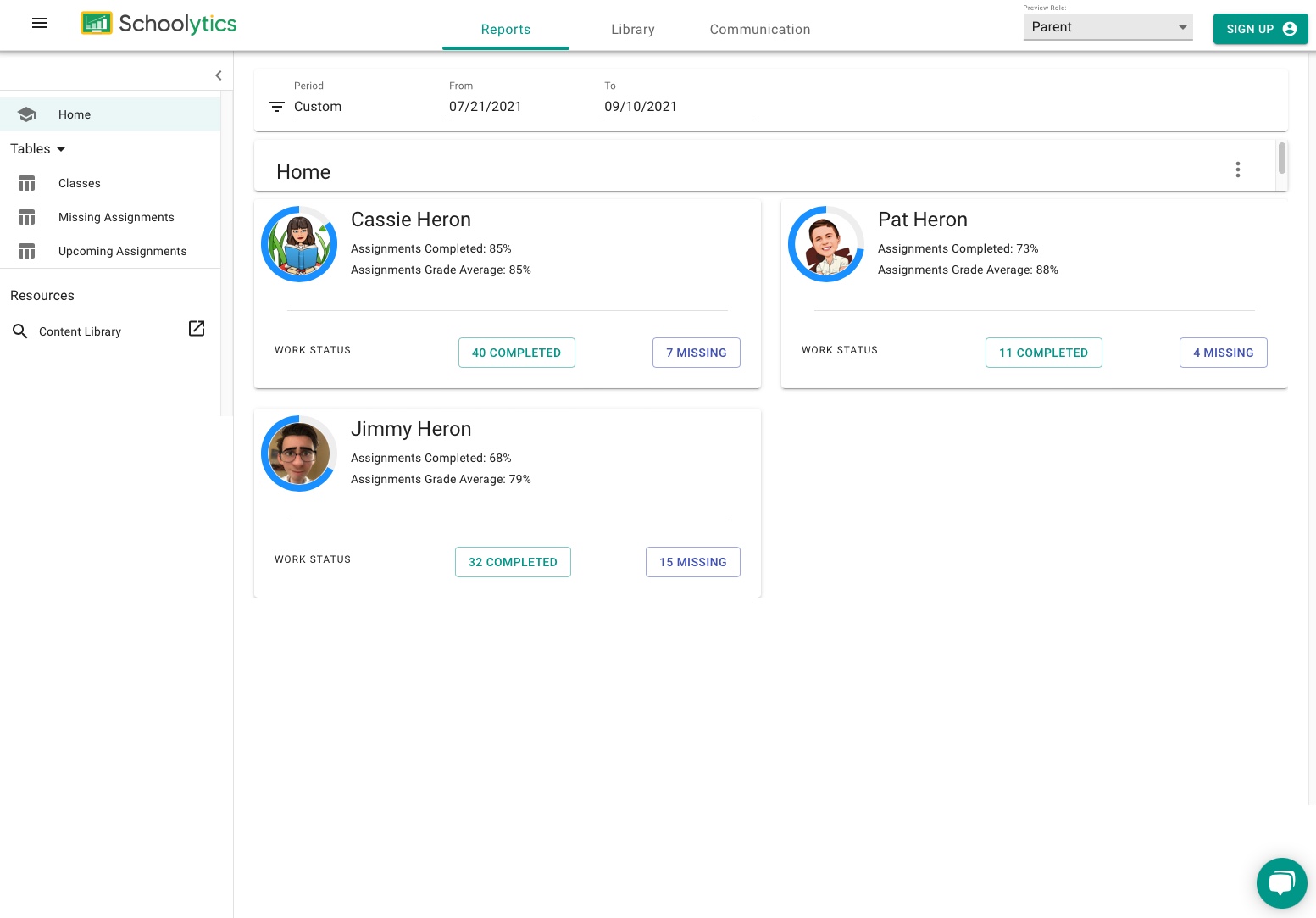Switch to the Communication tab
This screenshot has width=1316, height=918.
pyautogui.click(x=760, y=30)
